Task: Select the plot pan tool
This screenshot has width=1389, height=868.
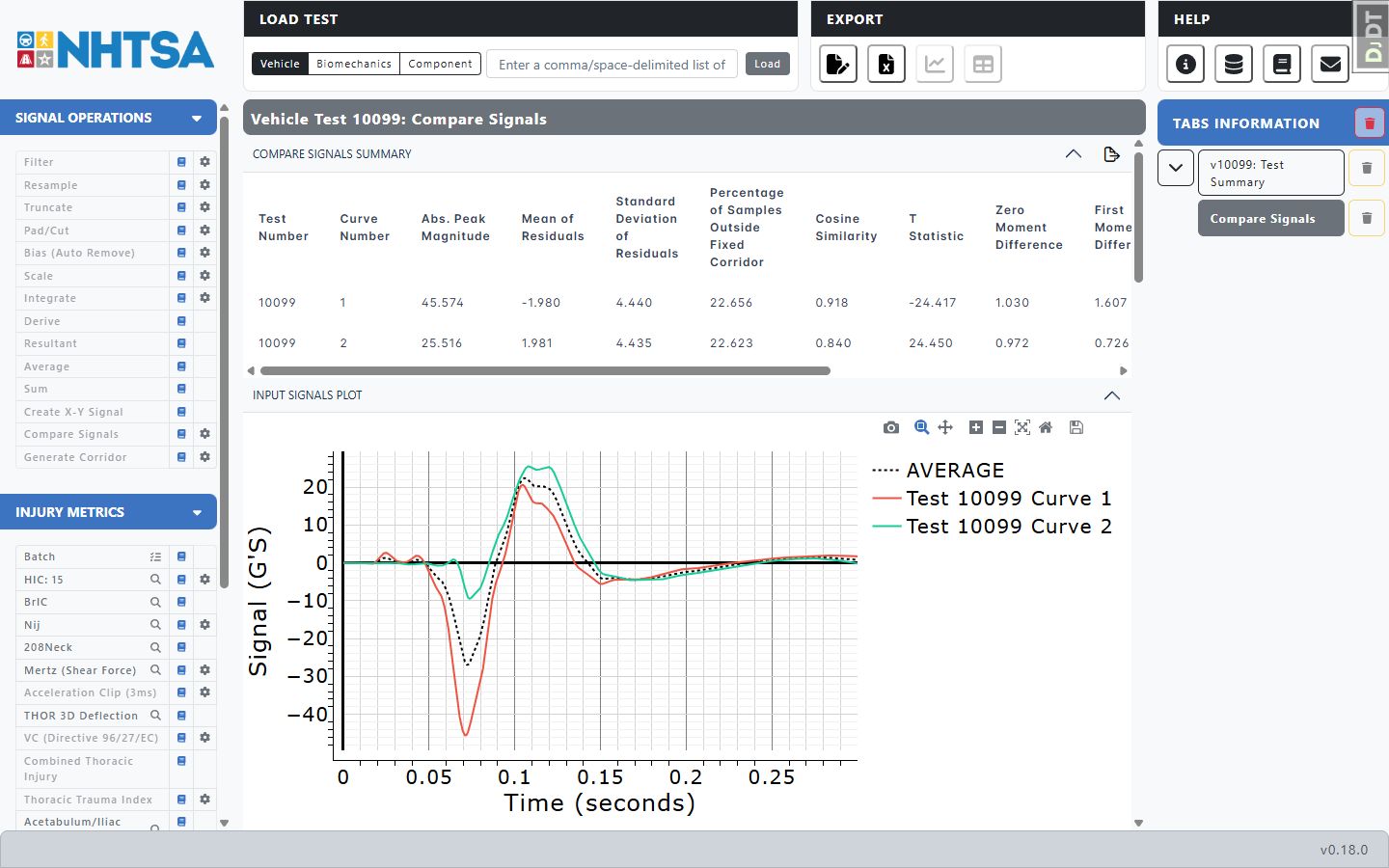Action: (945, 427)
